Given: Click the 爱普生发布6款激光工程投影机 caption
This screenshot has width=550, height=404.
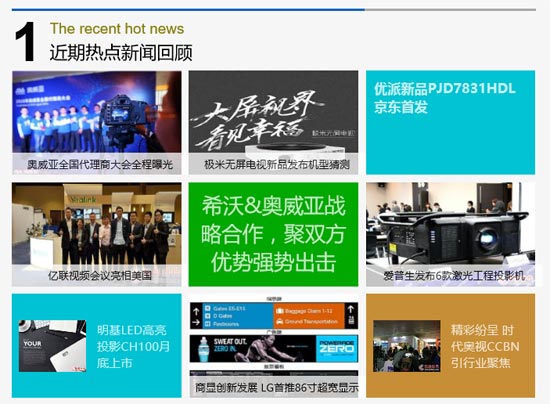Looking at the screenshot, I should coord(454,275).
